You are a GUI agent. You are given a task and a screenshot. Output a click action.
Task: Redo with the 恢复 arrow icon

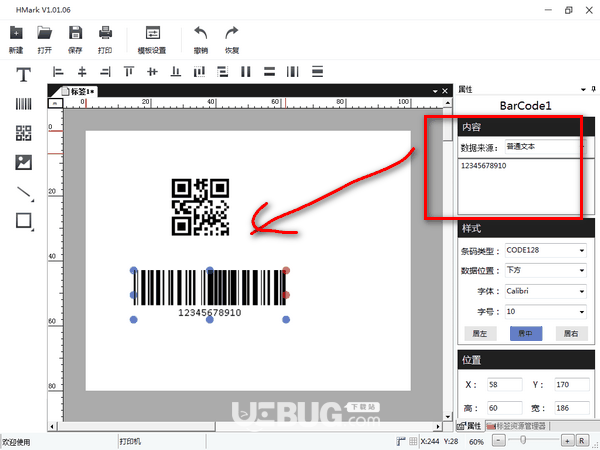pyautogui.click(x=232, y=33)
